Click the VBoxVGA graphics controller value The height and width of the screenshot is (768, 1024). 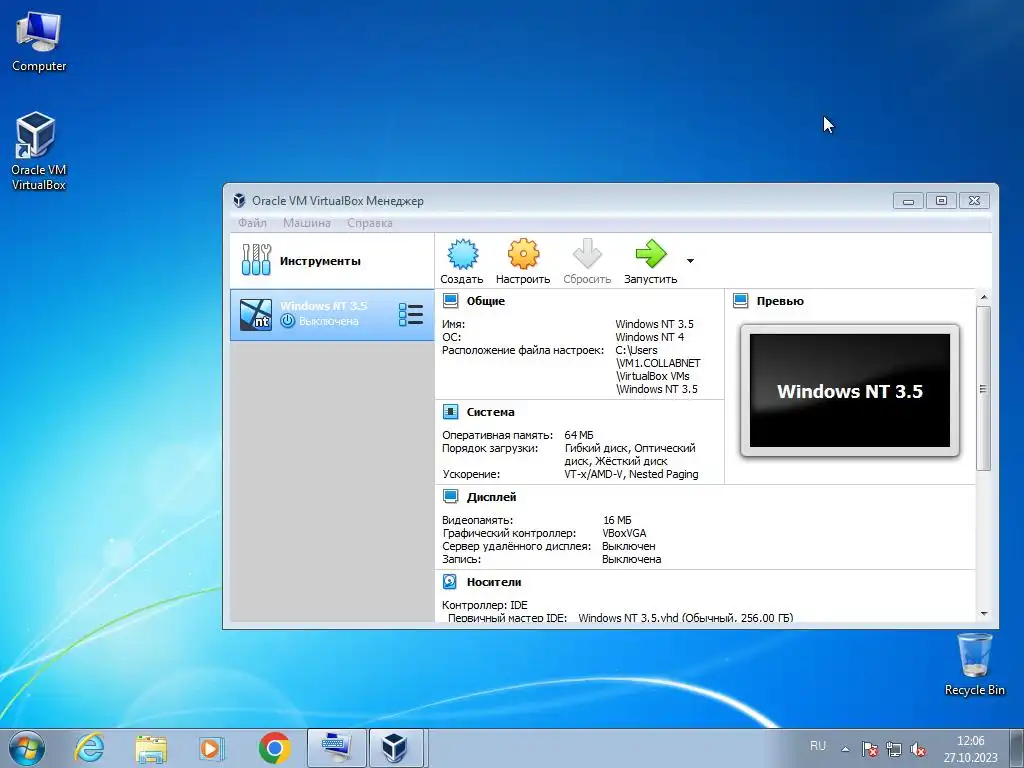click(x=624, y=533)
